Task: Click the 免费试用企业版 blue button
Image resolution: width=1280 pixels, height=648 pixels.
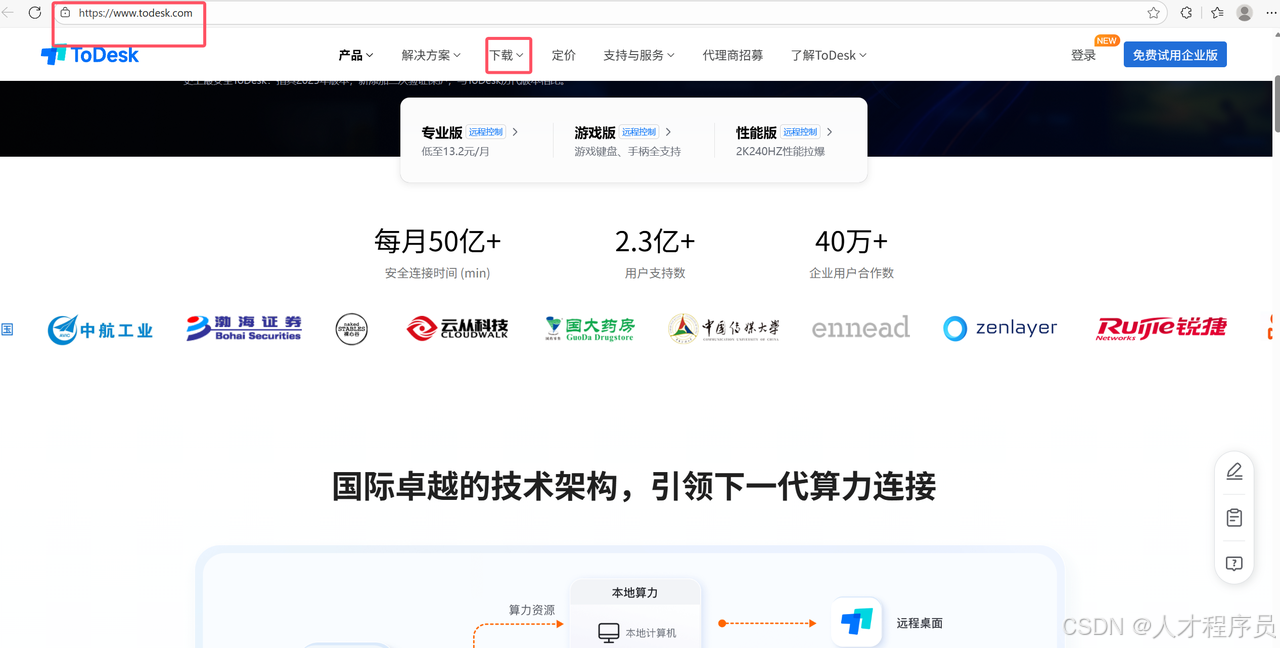Action: [x=1175, y=54]
